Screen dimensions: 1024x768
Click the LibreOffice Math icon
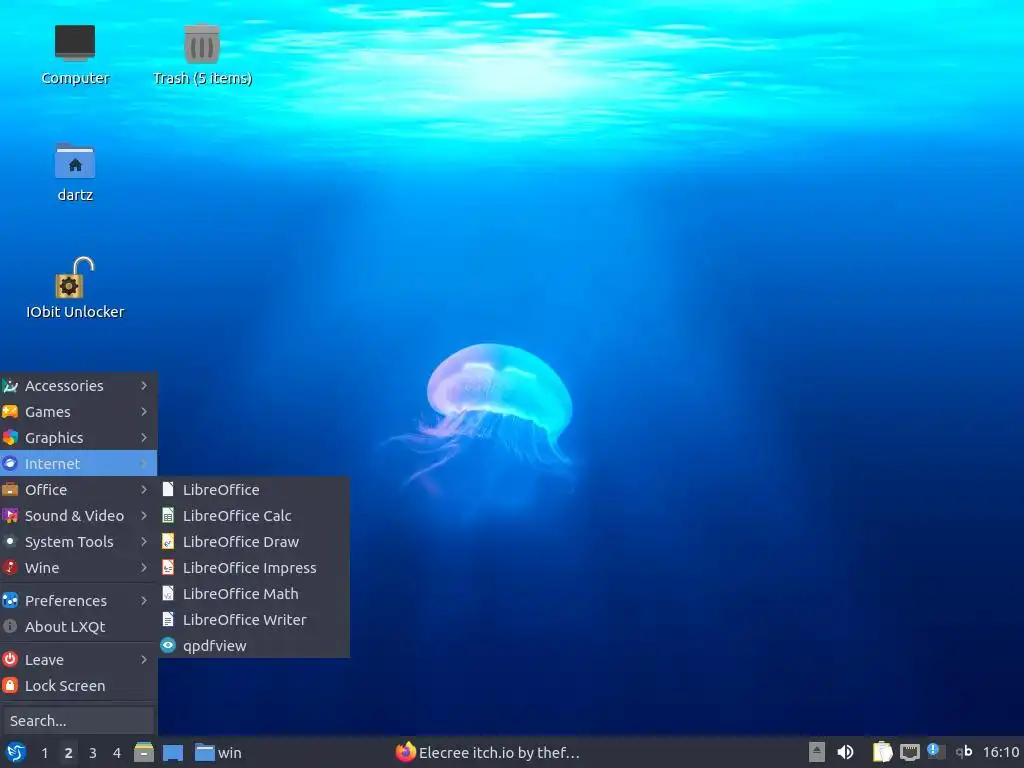pyautogui.click(x=168, y=594)
